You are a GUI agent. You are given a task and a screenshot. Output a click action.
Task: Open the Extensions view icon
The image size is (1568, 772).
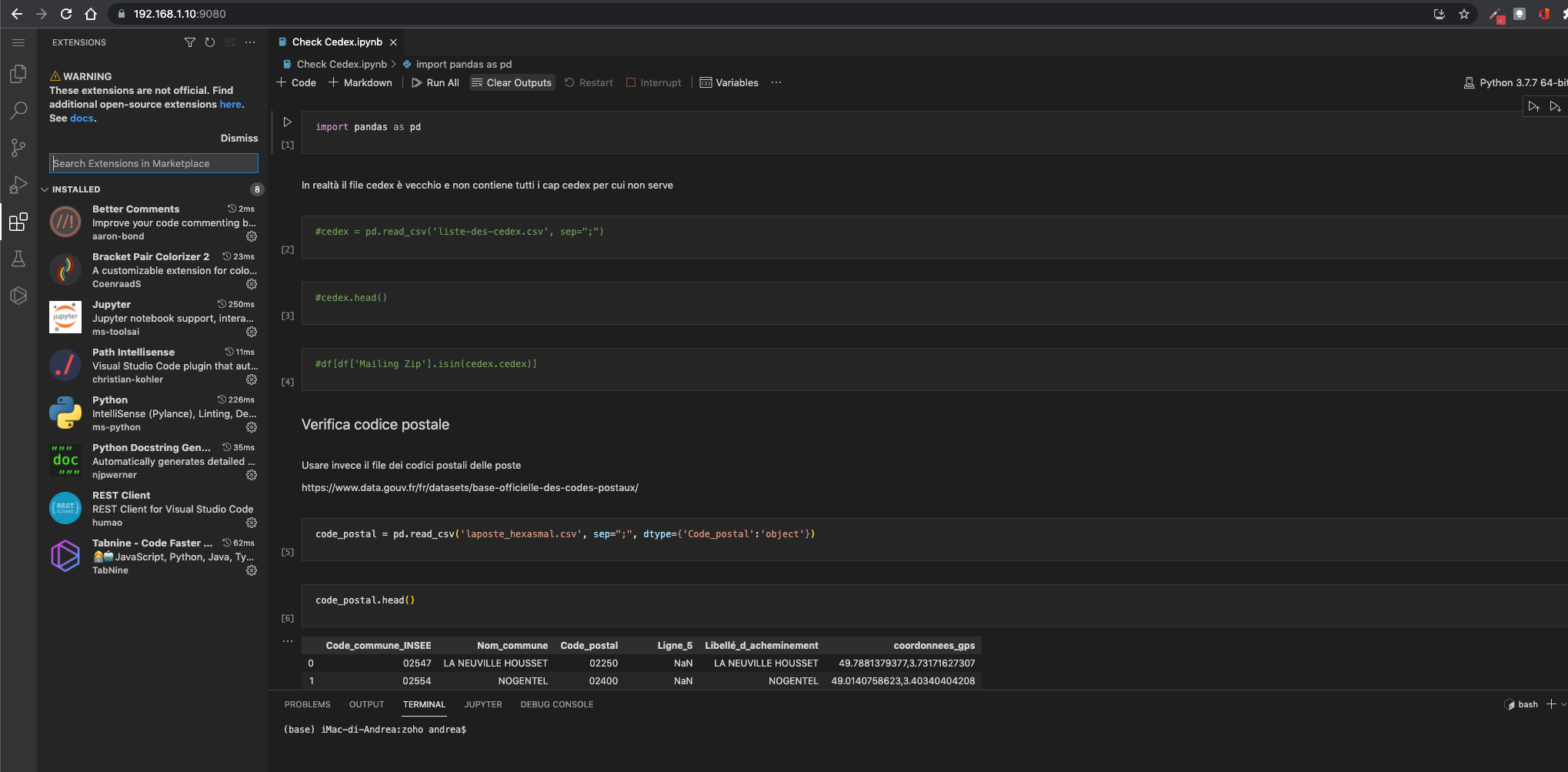tap(18, 222)
